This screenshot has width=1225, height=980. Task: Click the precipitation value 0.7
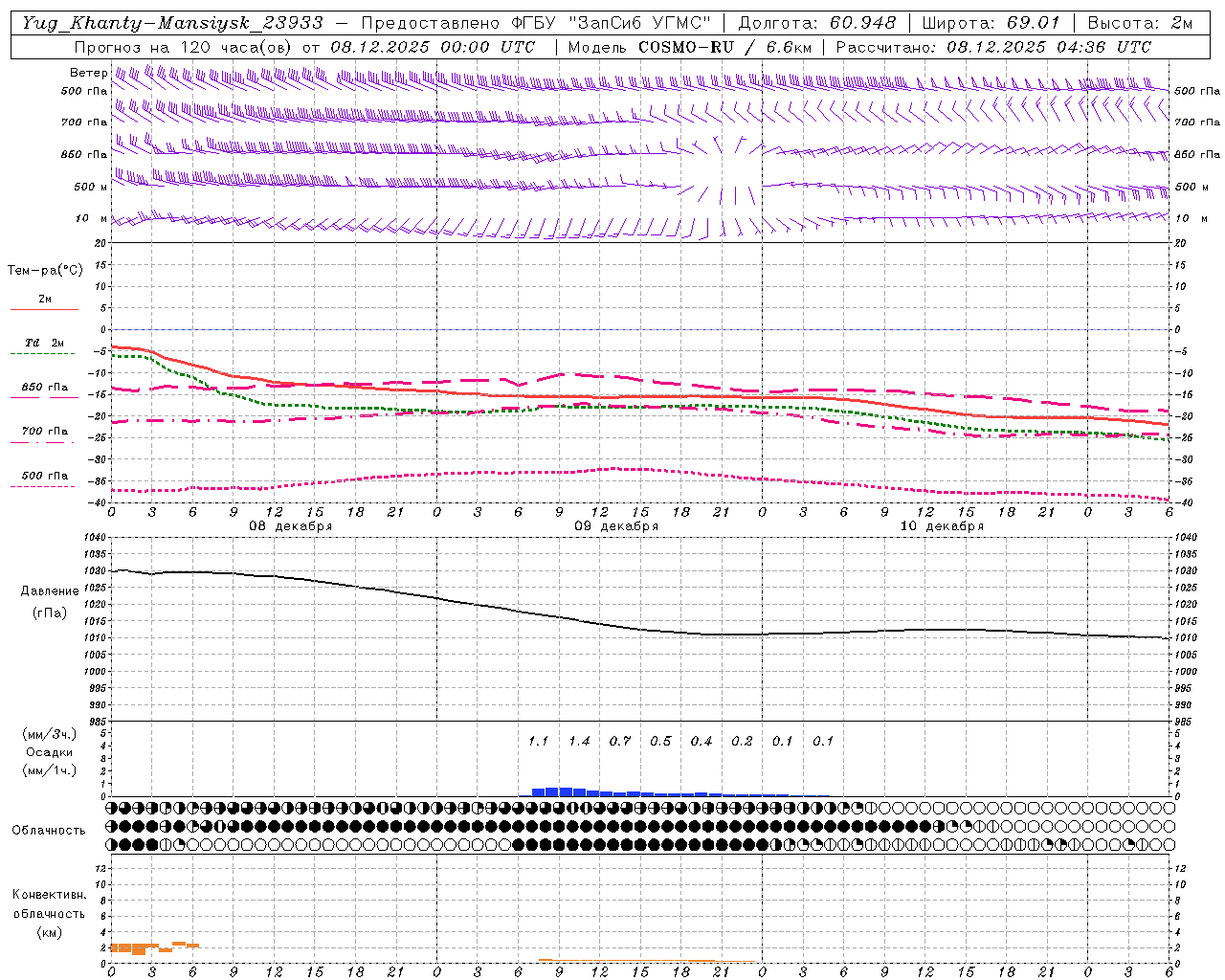click(x=620, y=742)
